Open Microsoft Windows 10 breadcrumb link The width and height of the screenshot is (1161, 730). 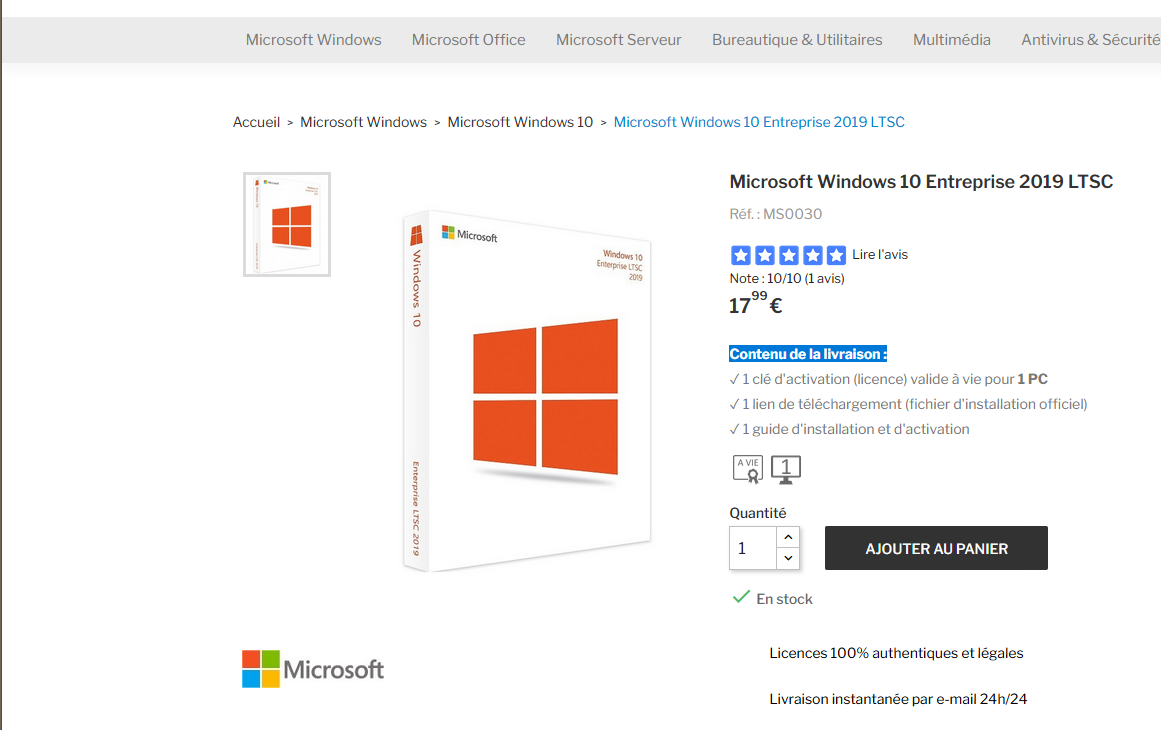[520, 122]
